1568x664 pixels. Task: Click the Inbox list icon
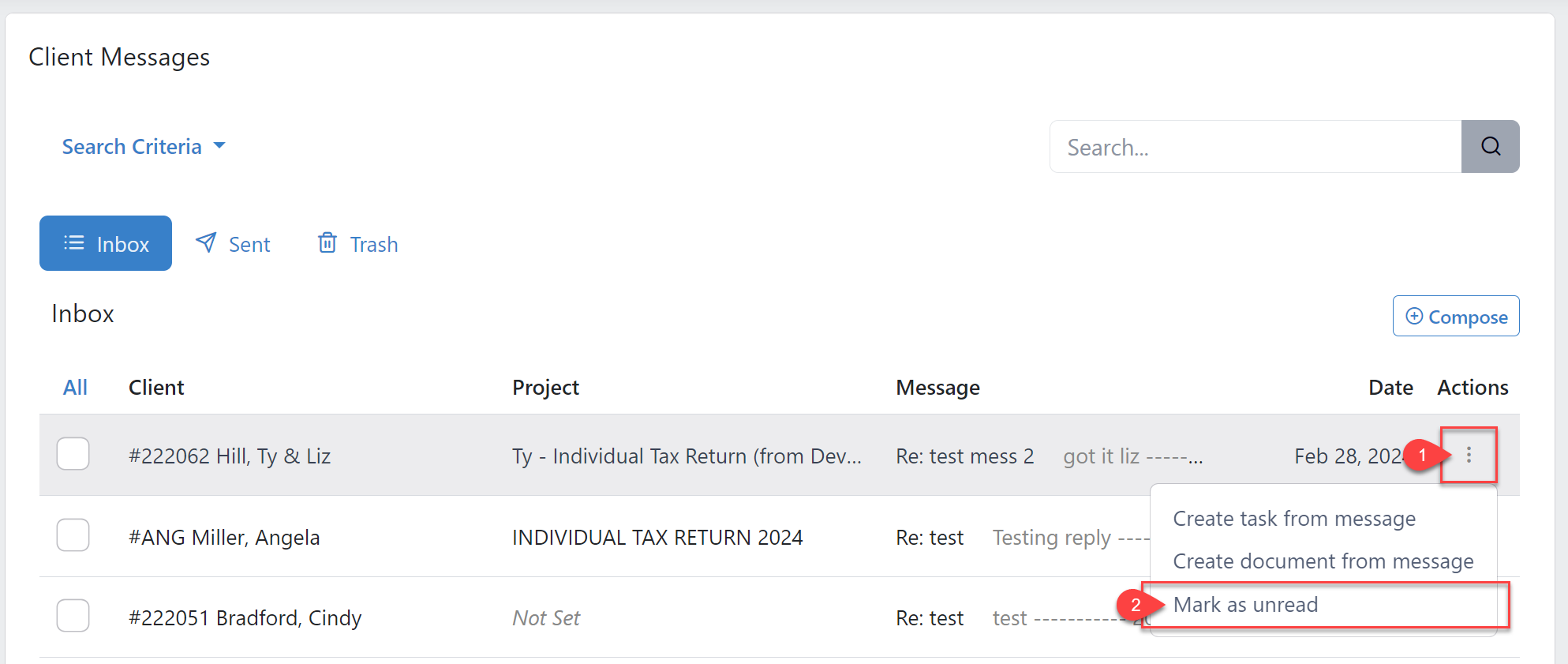pos(73,243)
